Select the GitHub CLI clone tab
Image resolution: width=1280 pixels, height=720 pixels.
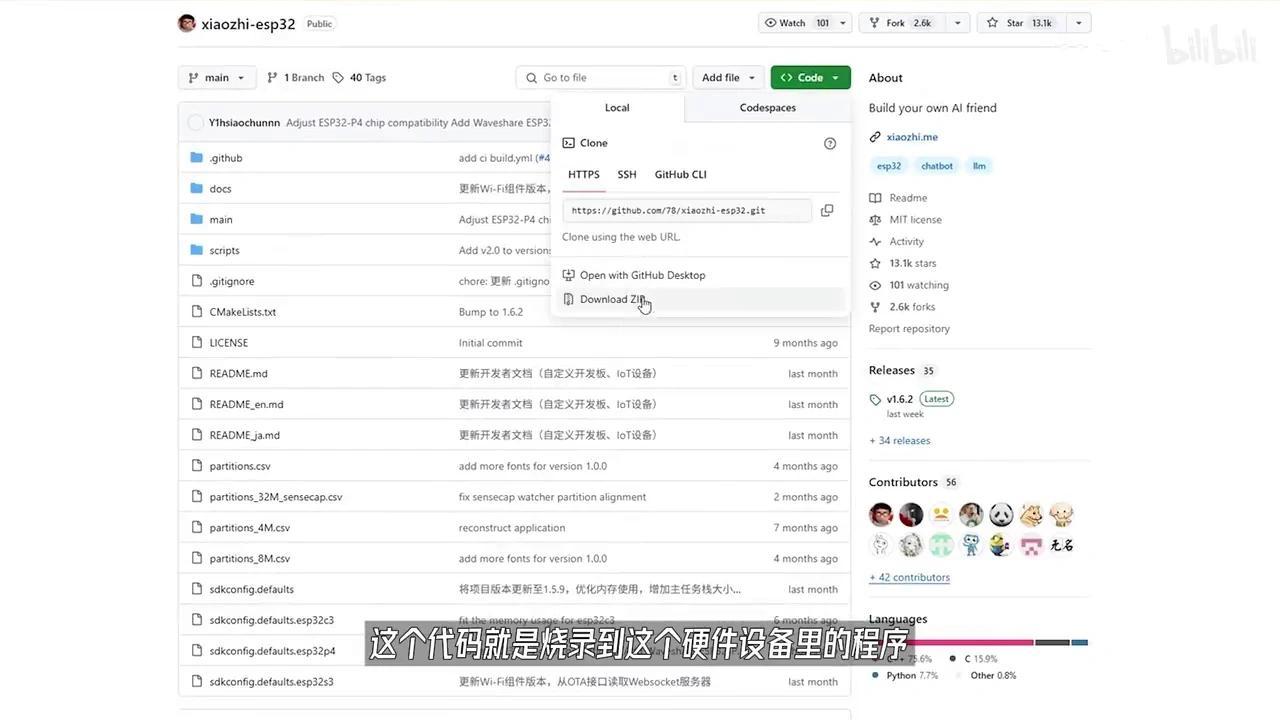[x=681, y=175]
